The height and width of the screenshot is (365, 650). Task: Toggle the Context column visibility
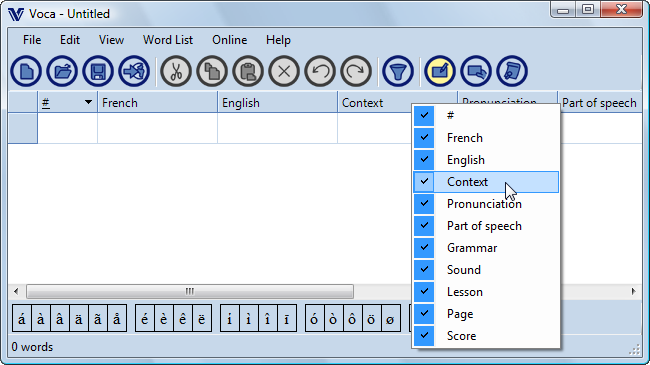pyautogui.click(x=486, y=182)
